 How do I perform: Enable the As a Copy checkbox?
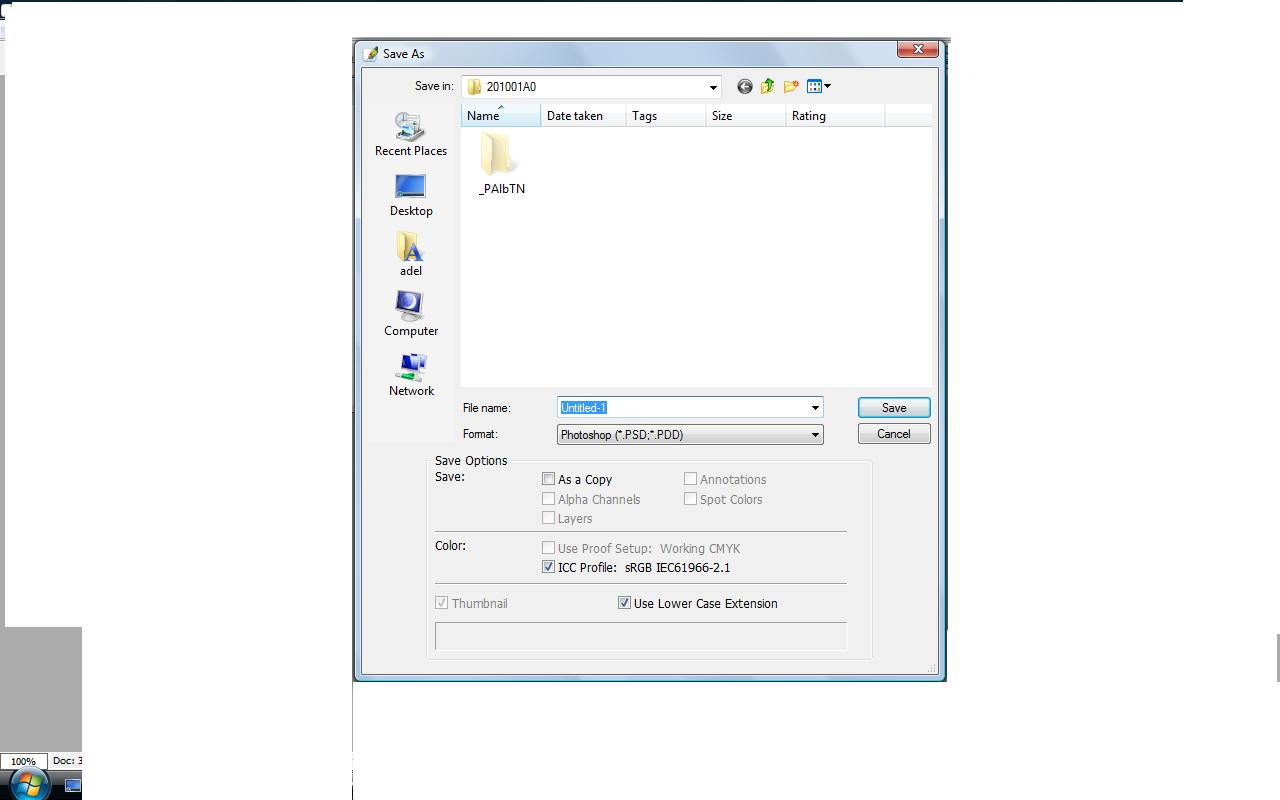coord(548,479)
